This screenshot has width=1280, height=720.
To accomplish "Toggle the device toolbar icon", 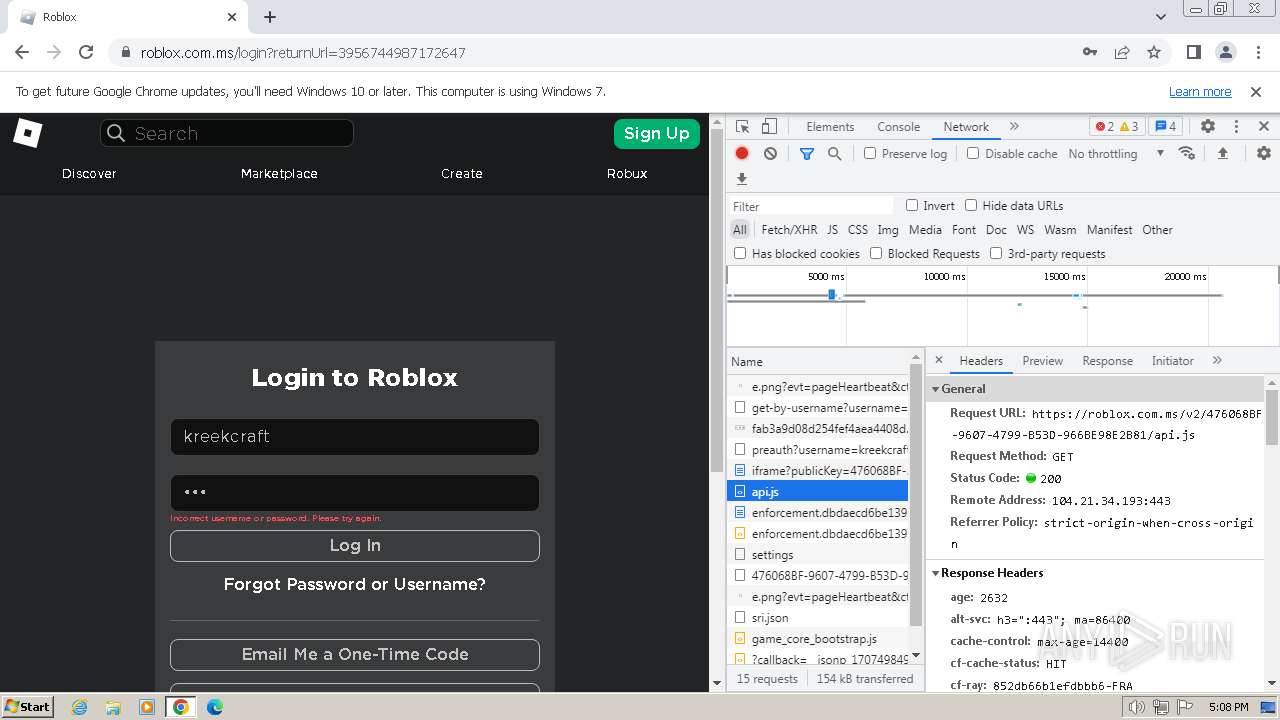I will [769, 127].
